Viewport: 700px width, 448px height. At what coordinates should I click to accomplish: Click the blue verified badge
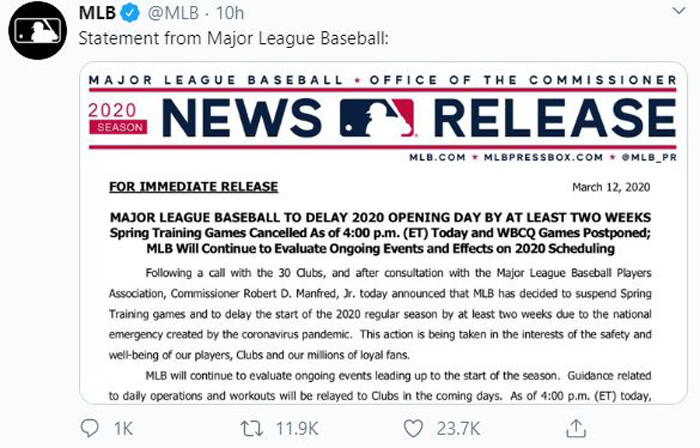pos(130,13)
